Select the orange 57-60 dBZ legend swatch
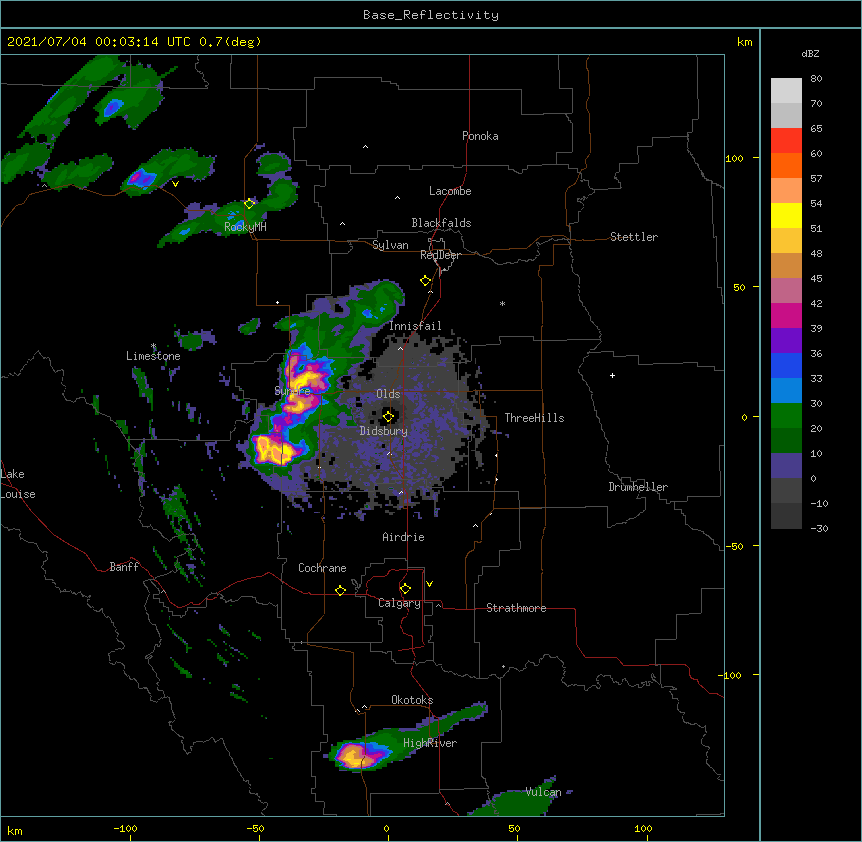Screen dimensions: 862x842 786,165
